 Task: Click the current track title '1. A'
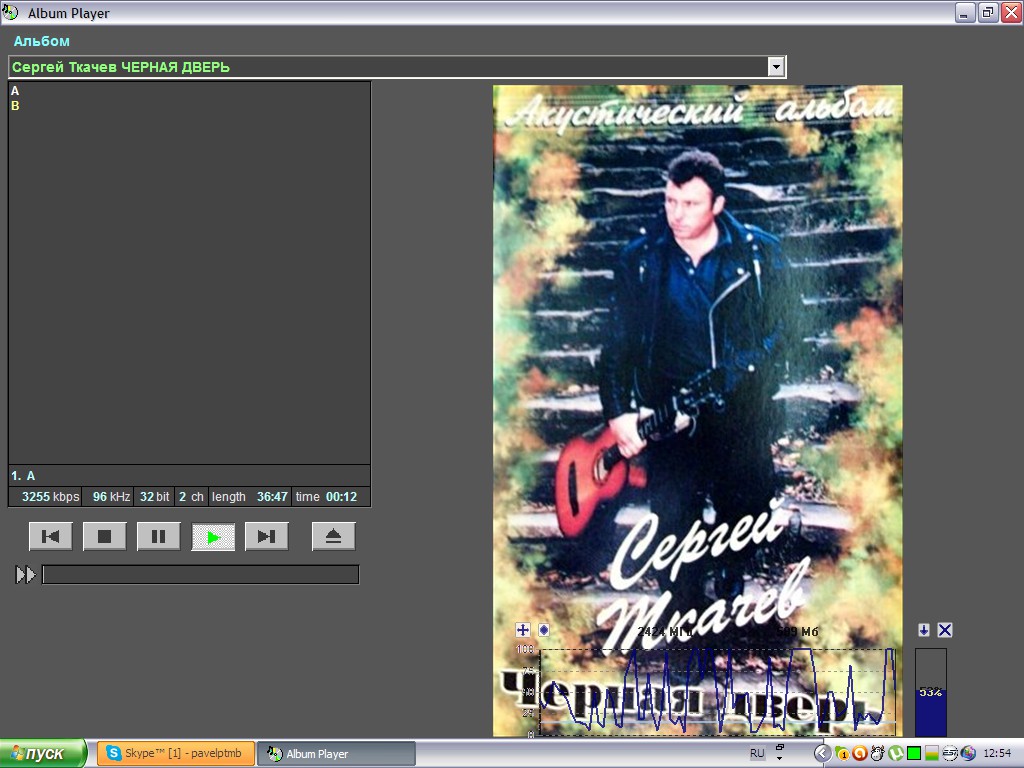tap(23, 476)
